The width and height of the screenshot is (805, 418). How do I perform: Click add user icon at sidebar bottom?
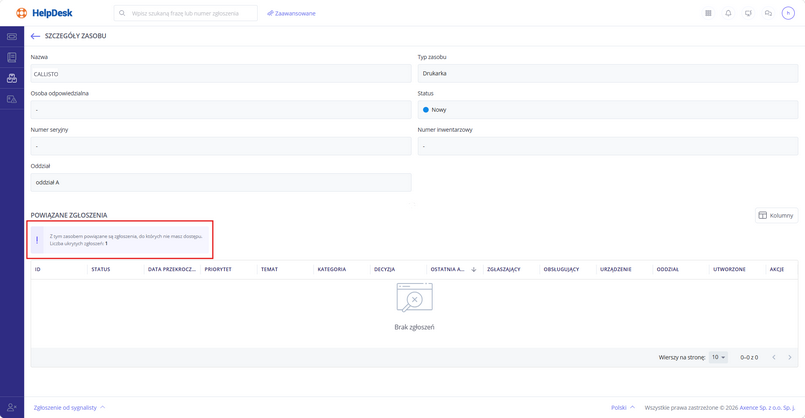[x=12, y=407]
